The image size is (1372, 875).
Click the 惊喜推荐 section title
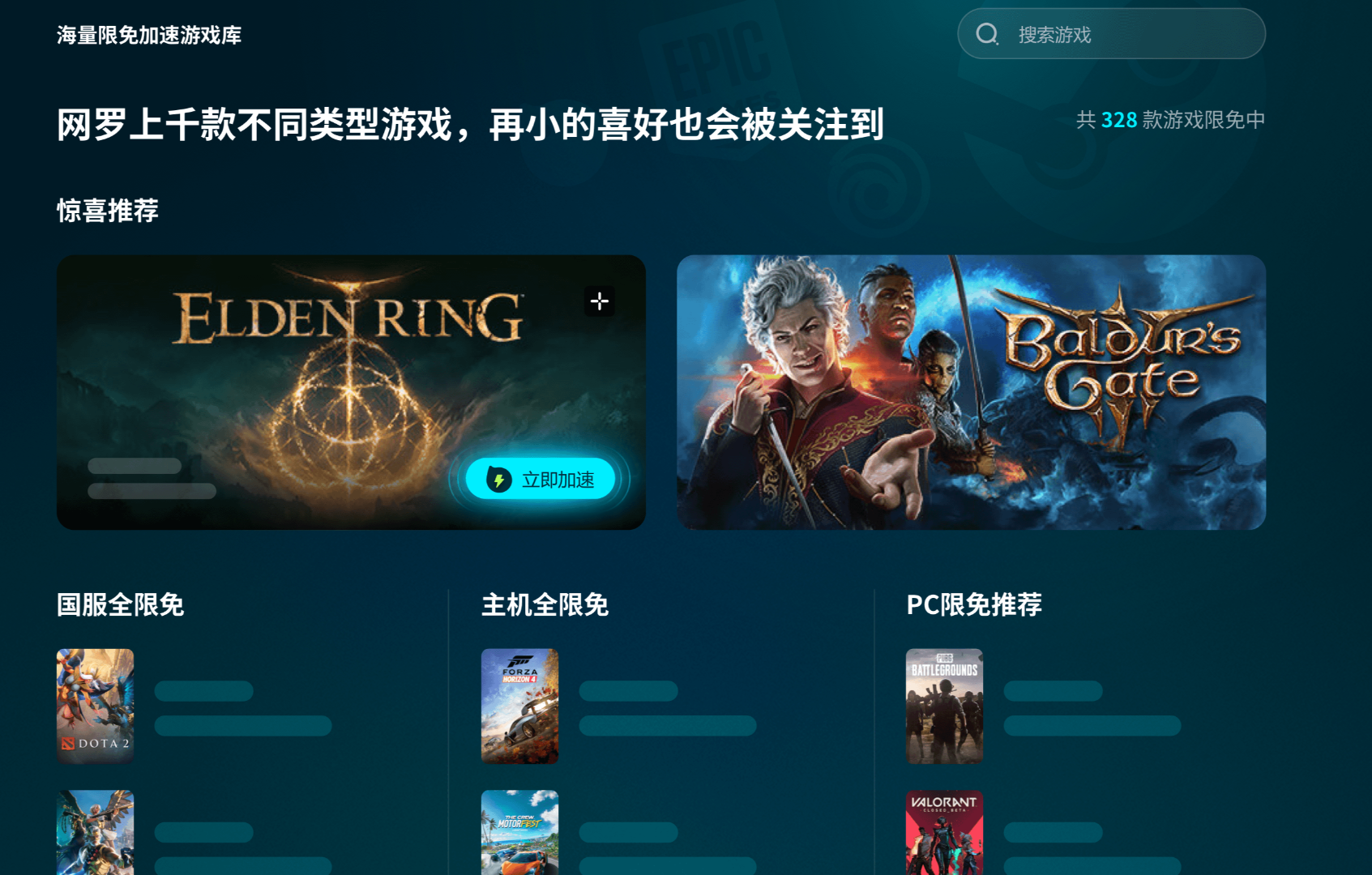[108, 211]
